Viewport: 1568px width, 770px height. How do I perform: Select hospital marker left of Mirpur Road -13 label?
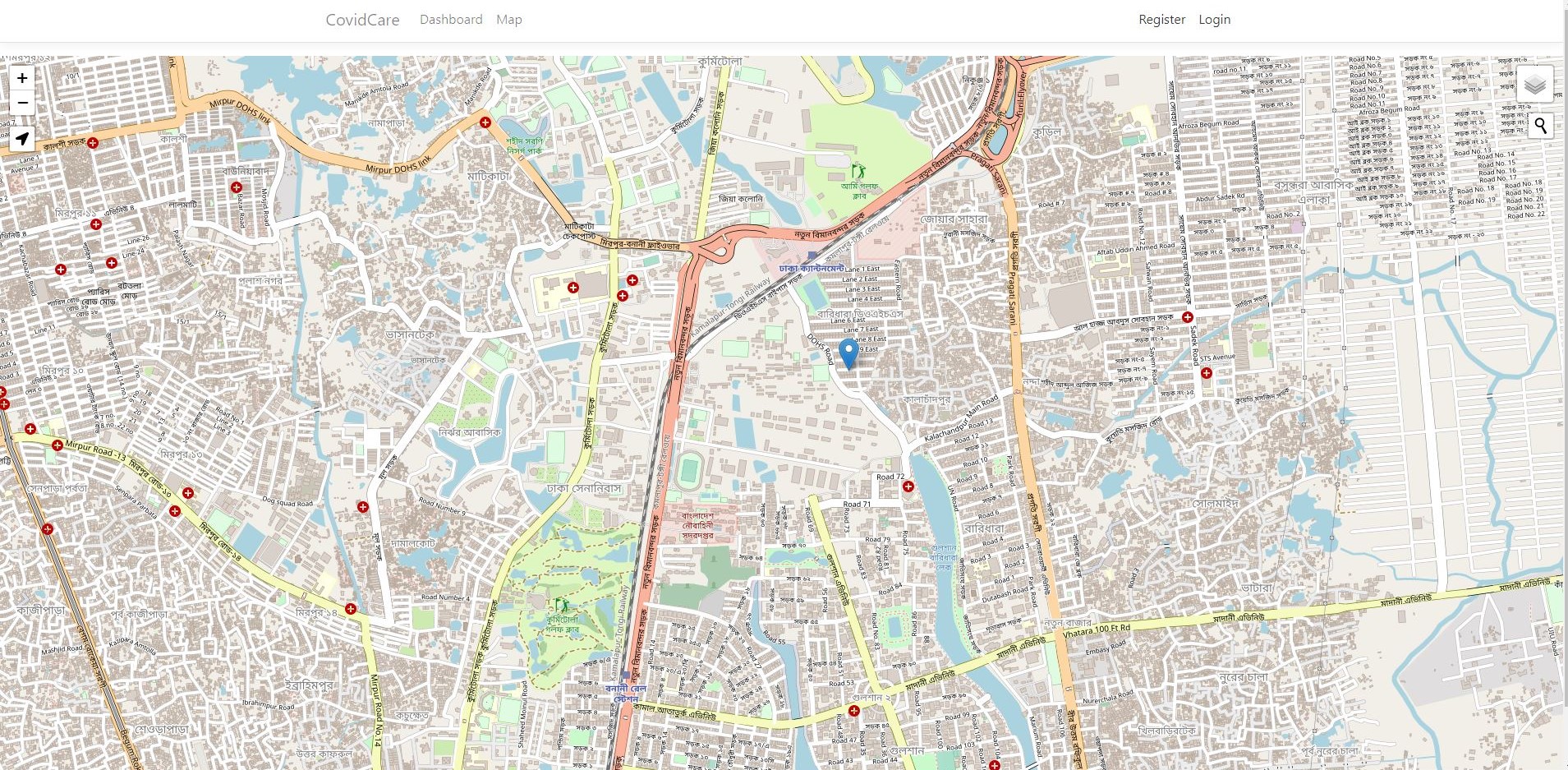[x=57, y=445]
